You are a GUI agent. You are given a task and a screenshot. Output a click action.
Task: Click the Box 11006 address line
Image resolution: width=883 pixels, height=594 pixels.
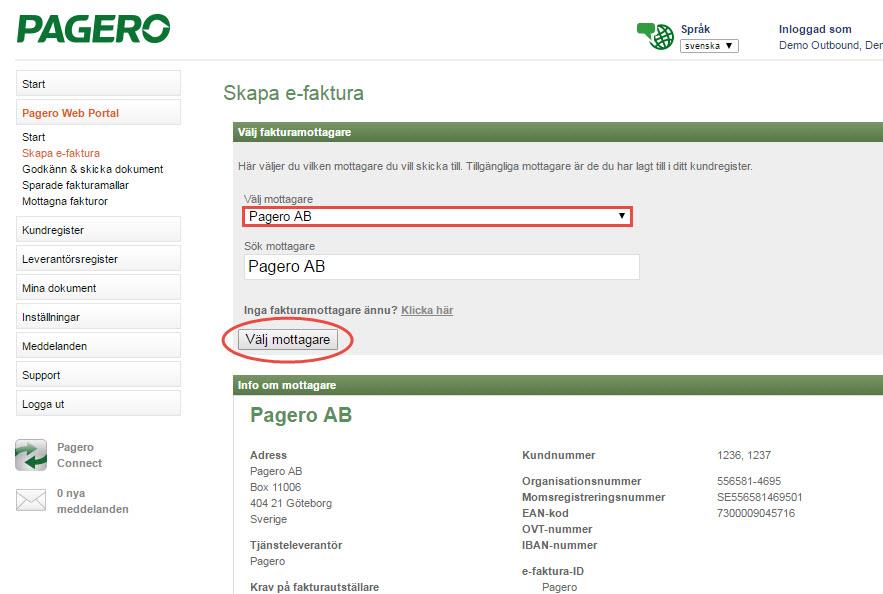point(275,487)
